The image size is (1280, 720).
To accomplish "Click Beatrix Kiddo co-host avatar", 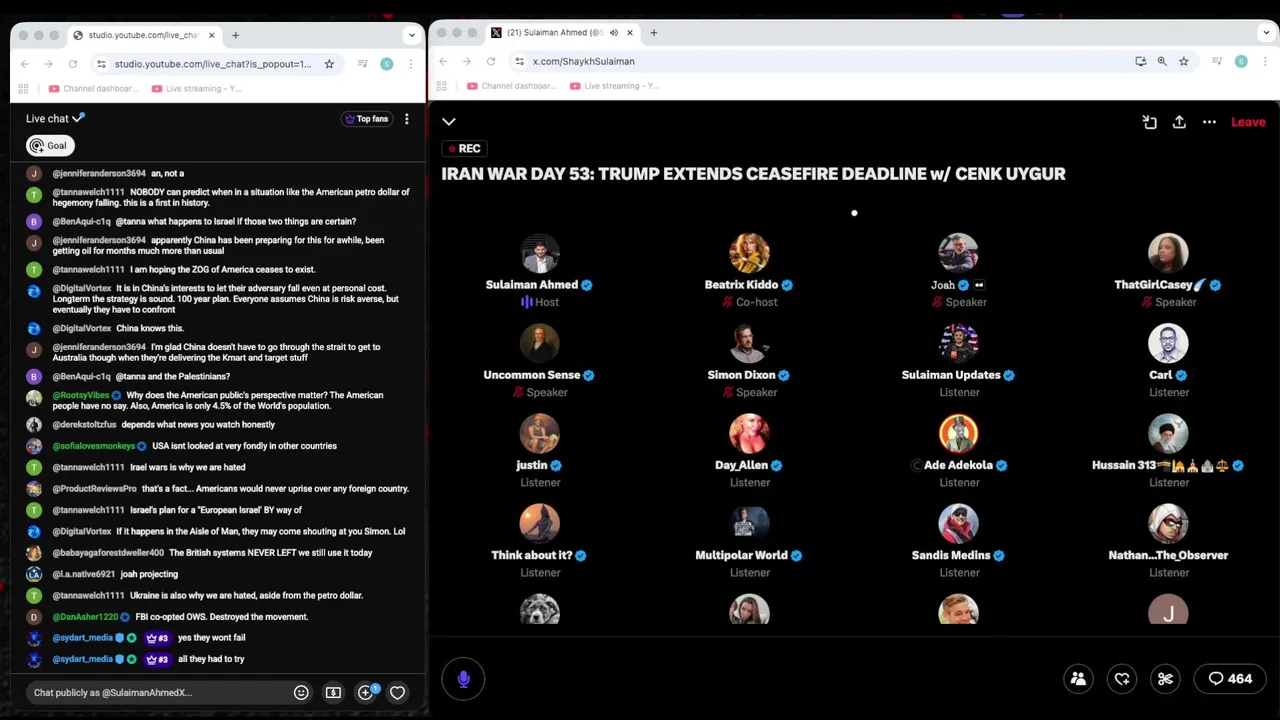I will point(749,254).
